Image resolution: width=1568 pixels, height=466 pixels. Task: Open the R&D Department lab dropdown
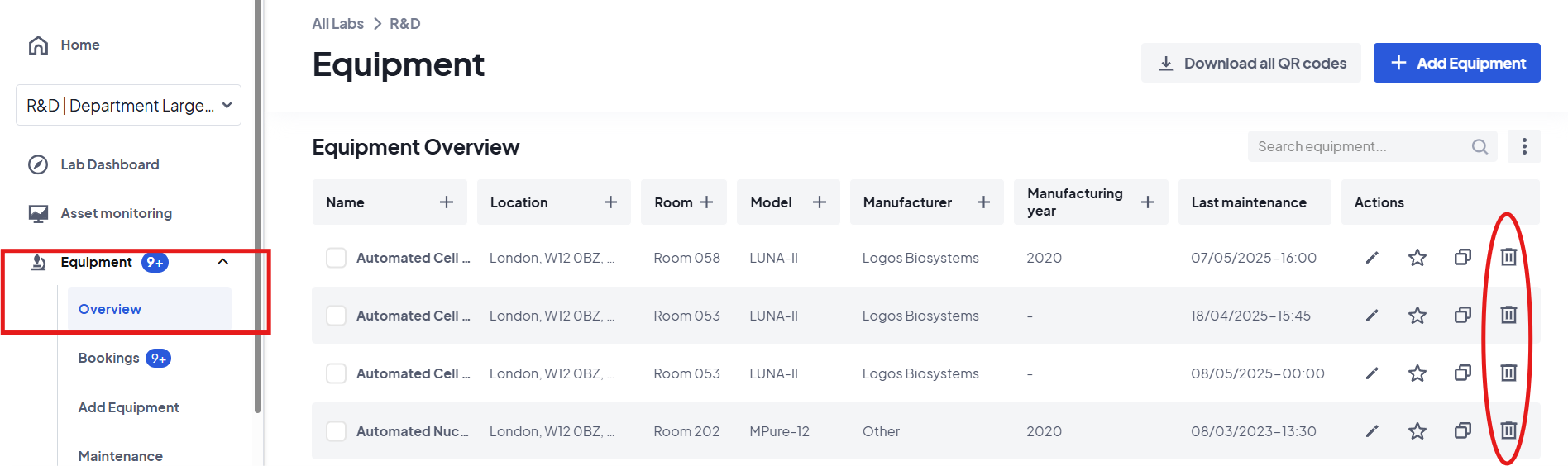point(128,106)
